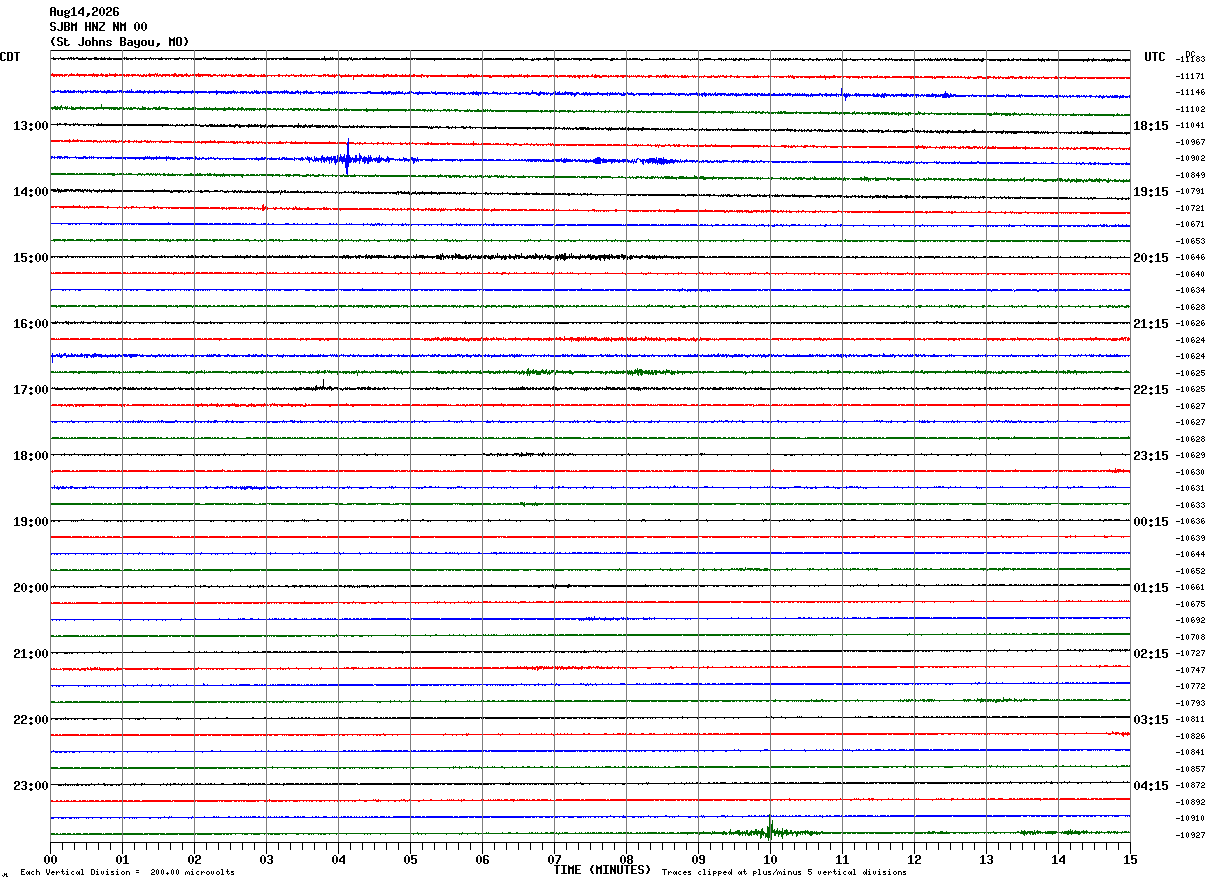
Task: Click the 04:15 UTC time label
Action: point(1151,786)
